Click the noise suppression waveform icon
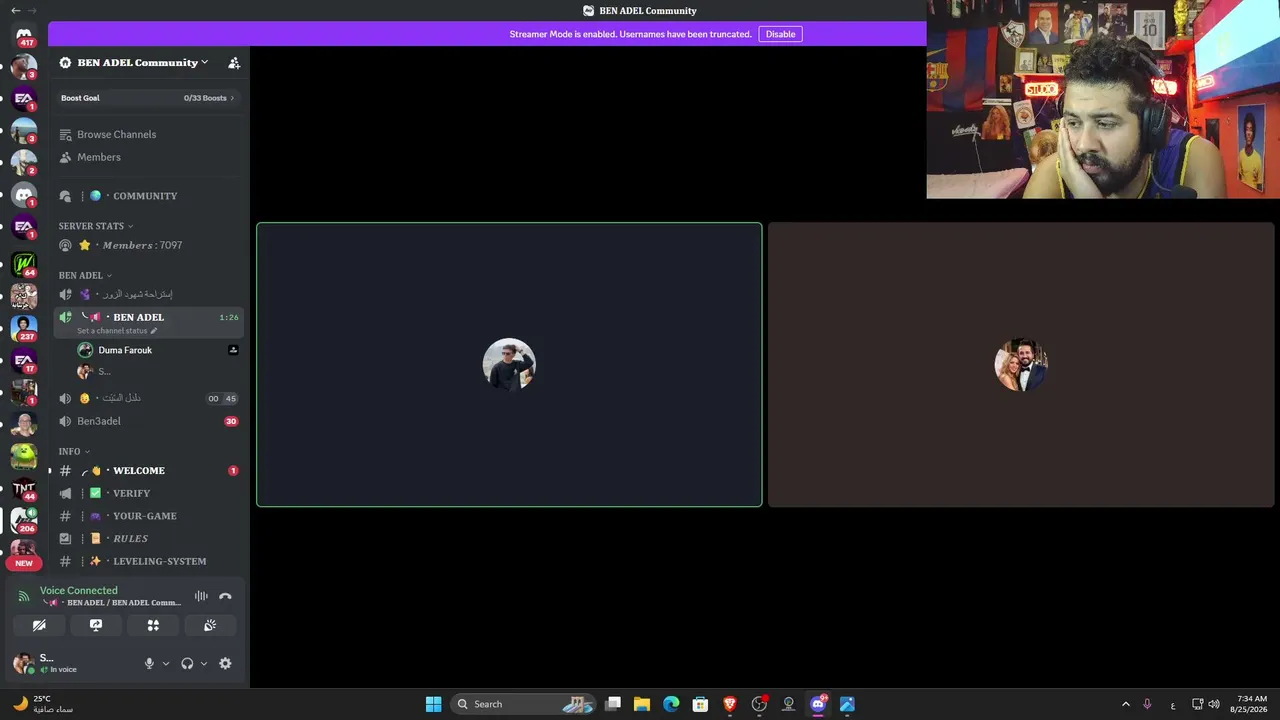The width and height of the screenshot is (1280, 720). (201, 596)
